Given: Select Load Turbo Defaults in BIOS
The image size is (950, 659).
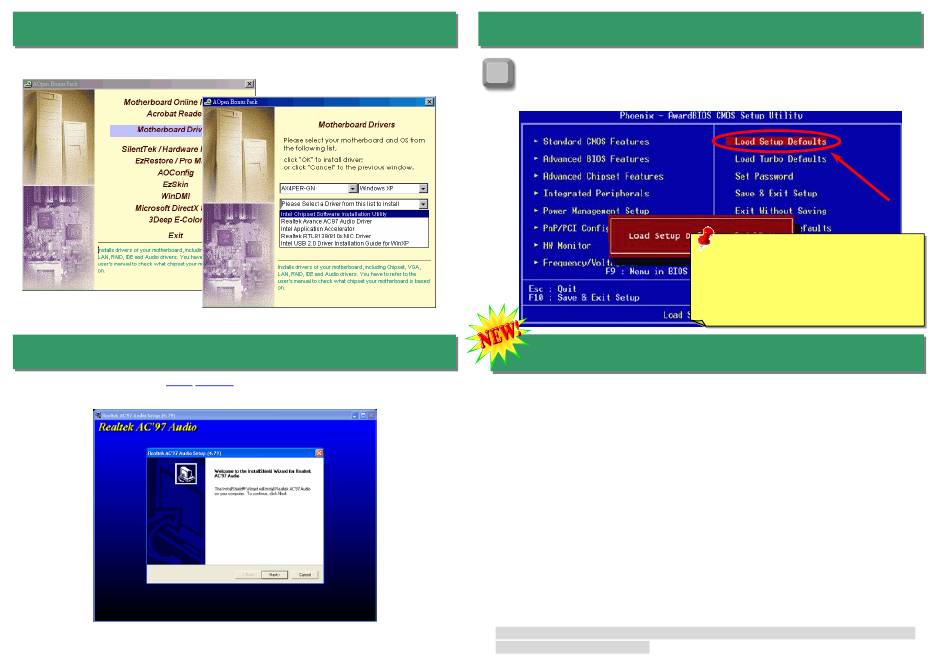Looking at the screenshot, I should [x=780, y=159].
